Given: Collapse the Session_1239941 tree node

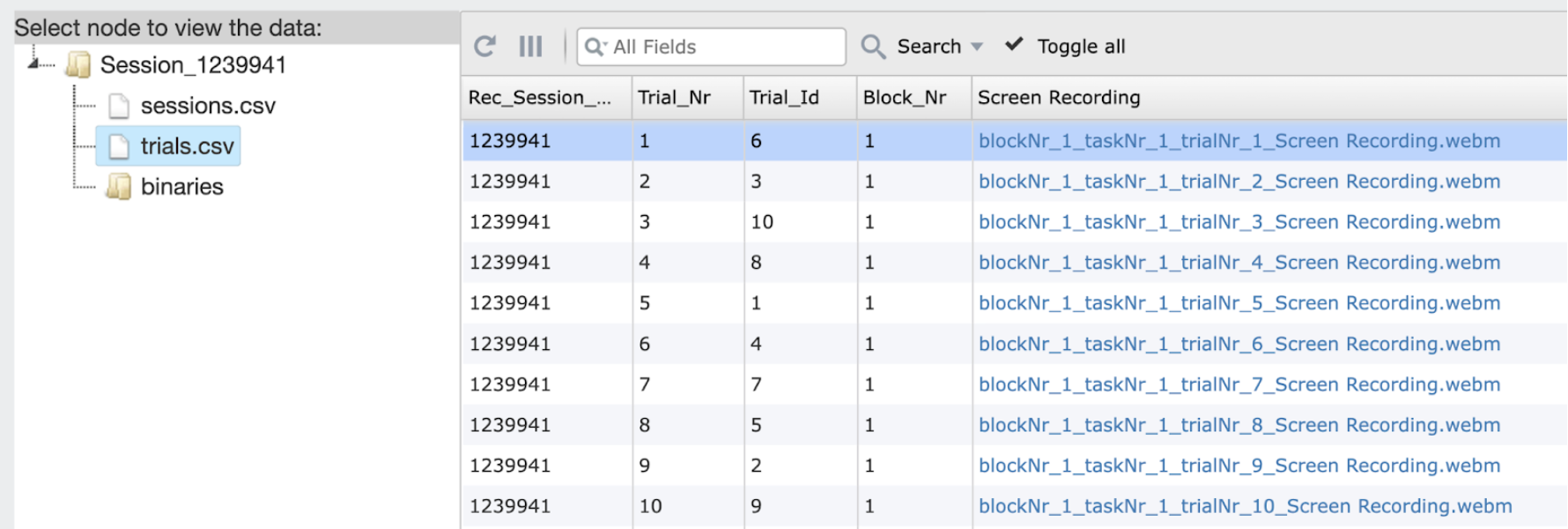Looking at the screenshot, I should [33, 63].
